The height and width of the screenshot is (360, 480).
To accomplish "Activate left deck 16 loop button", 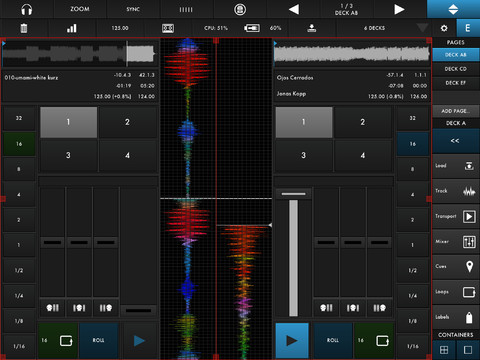I will click(58, 340).
